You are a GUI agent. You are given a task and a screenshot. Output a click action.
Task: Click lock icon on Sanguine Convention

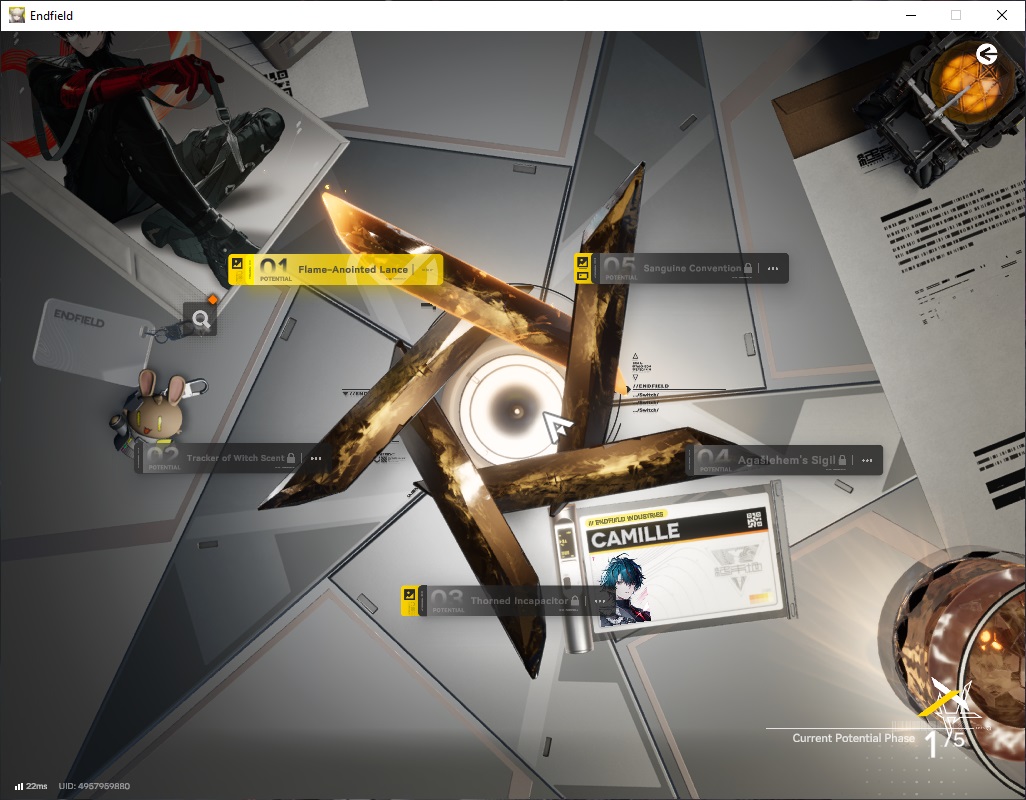(748, 268)
